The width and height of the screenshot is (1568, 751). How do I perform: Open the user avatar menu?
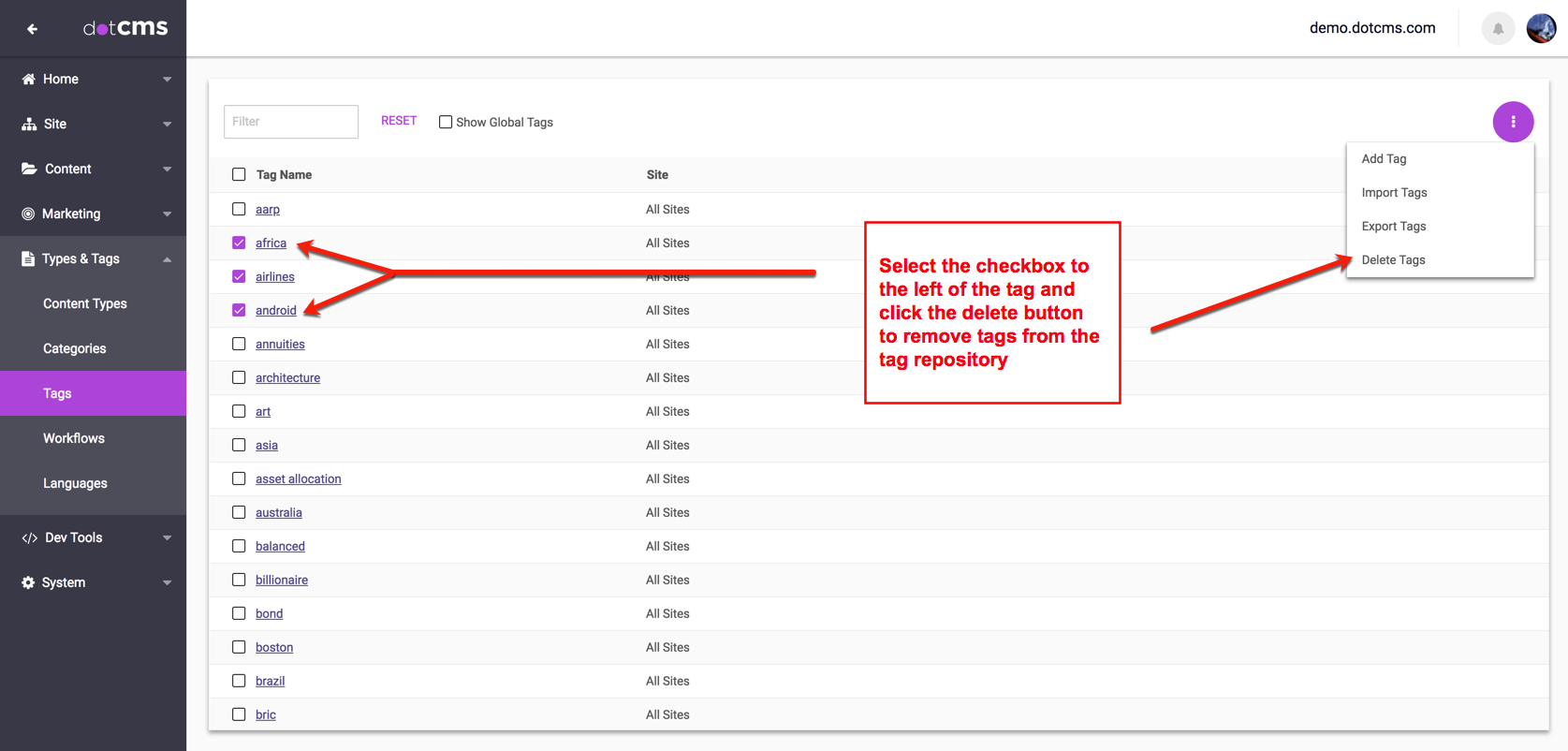tap(1541, 29)
